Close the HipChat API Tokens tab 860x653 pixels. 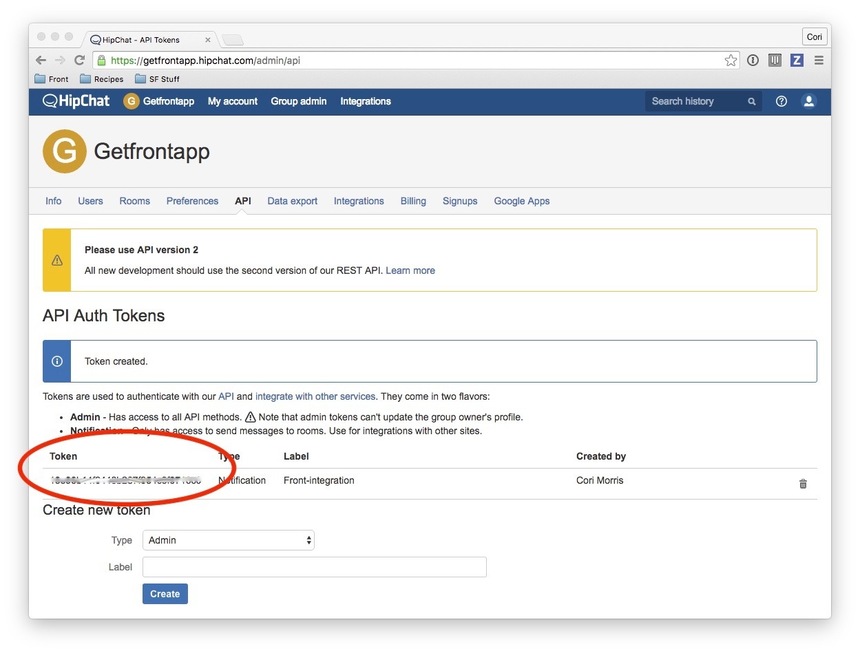208,40
